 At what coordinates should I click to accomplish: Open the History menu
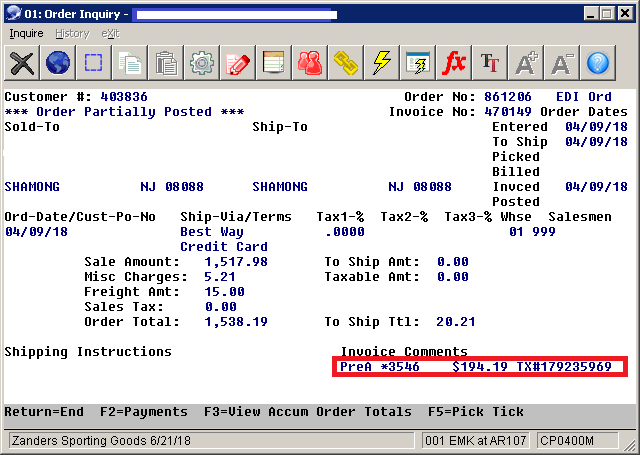click(72, 33)
